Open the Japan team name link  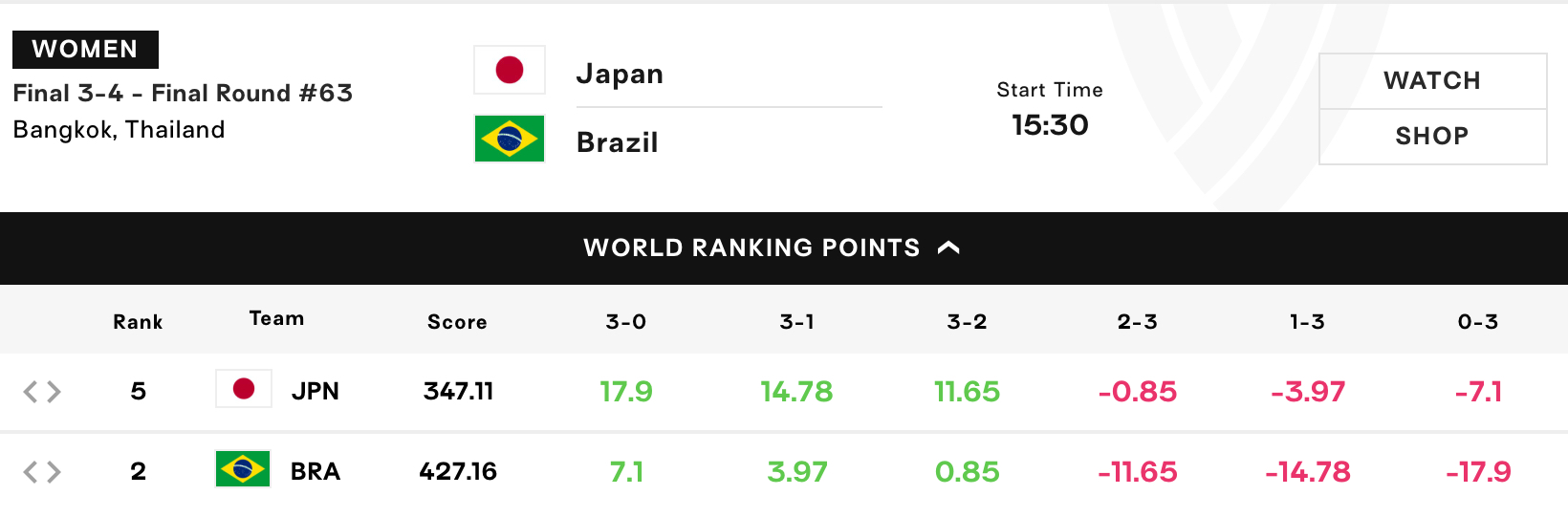[x=620, y=74]
